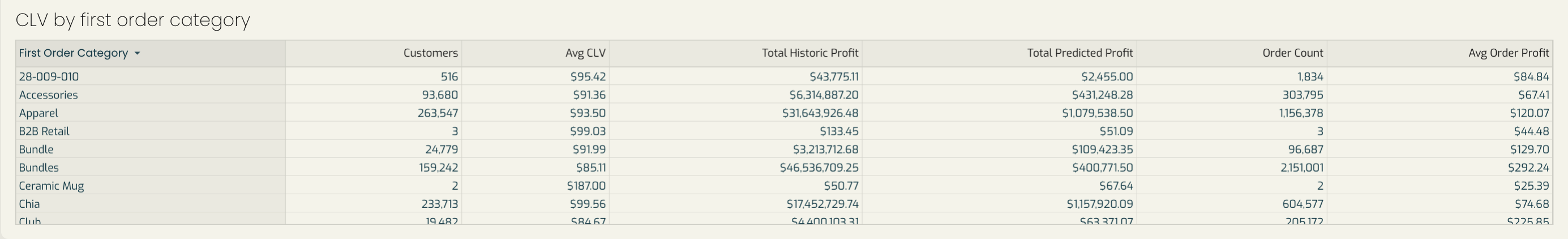The width and height of the screenshot is (1568, 239).
Task: Click the sort arrow beside First Order Category
Action: tap(137, 54)
